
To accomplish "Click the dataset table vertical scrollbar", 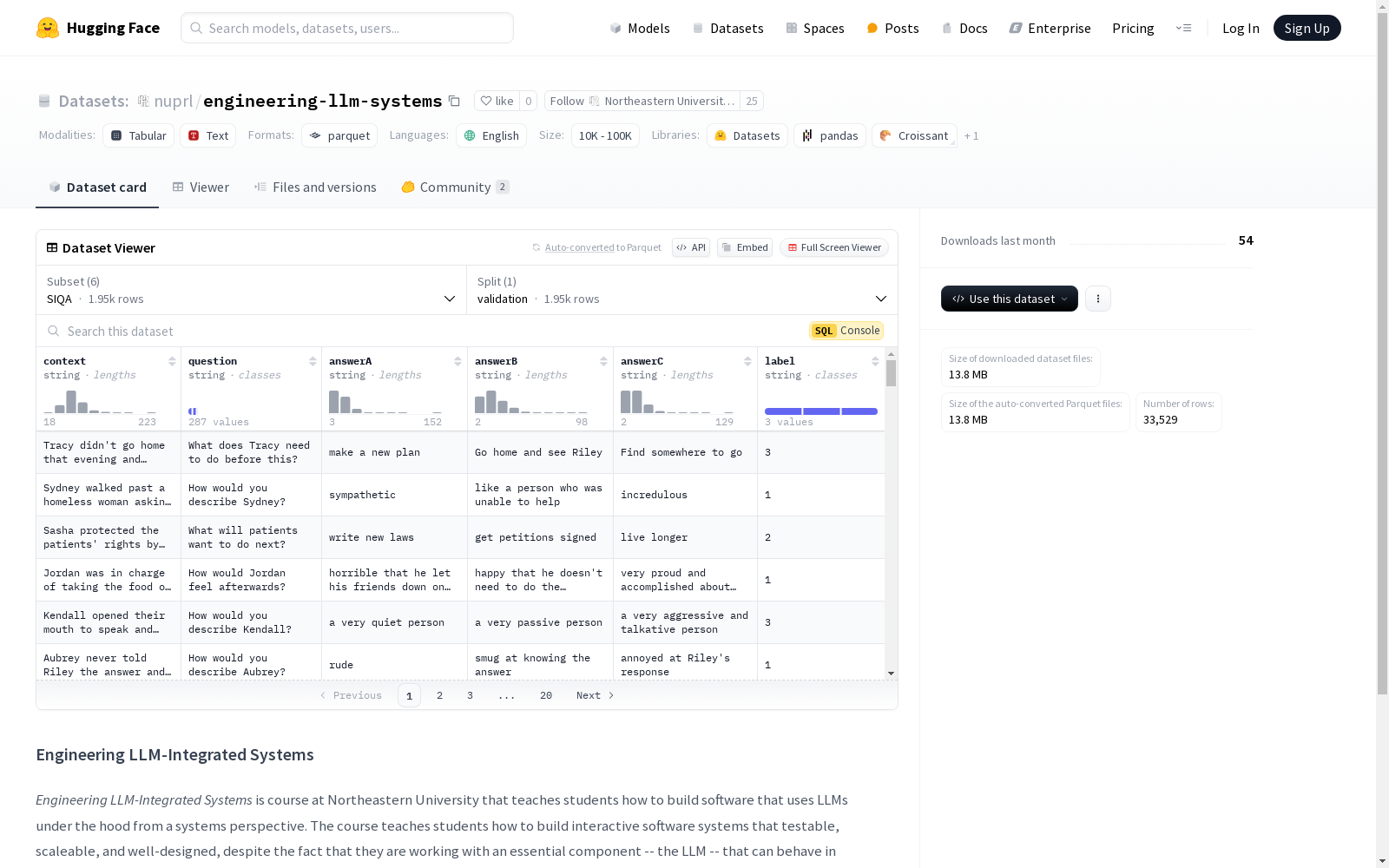I will (891, 373).
